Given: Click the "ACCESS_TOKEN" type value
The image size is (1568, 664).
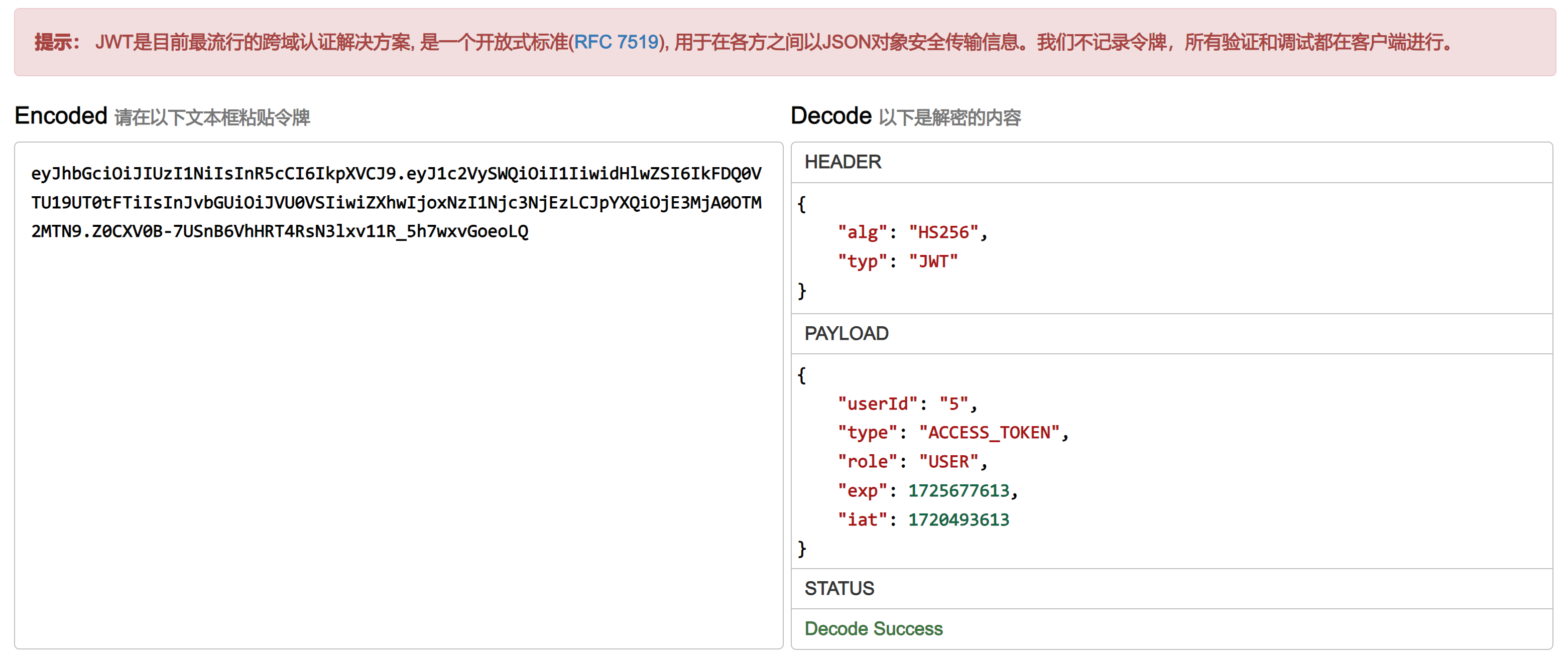Looking at the screenshot, I should click(x=990, y=433).
